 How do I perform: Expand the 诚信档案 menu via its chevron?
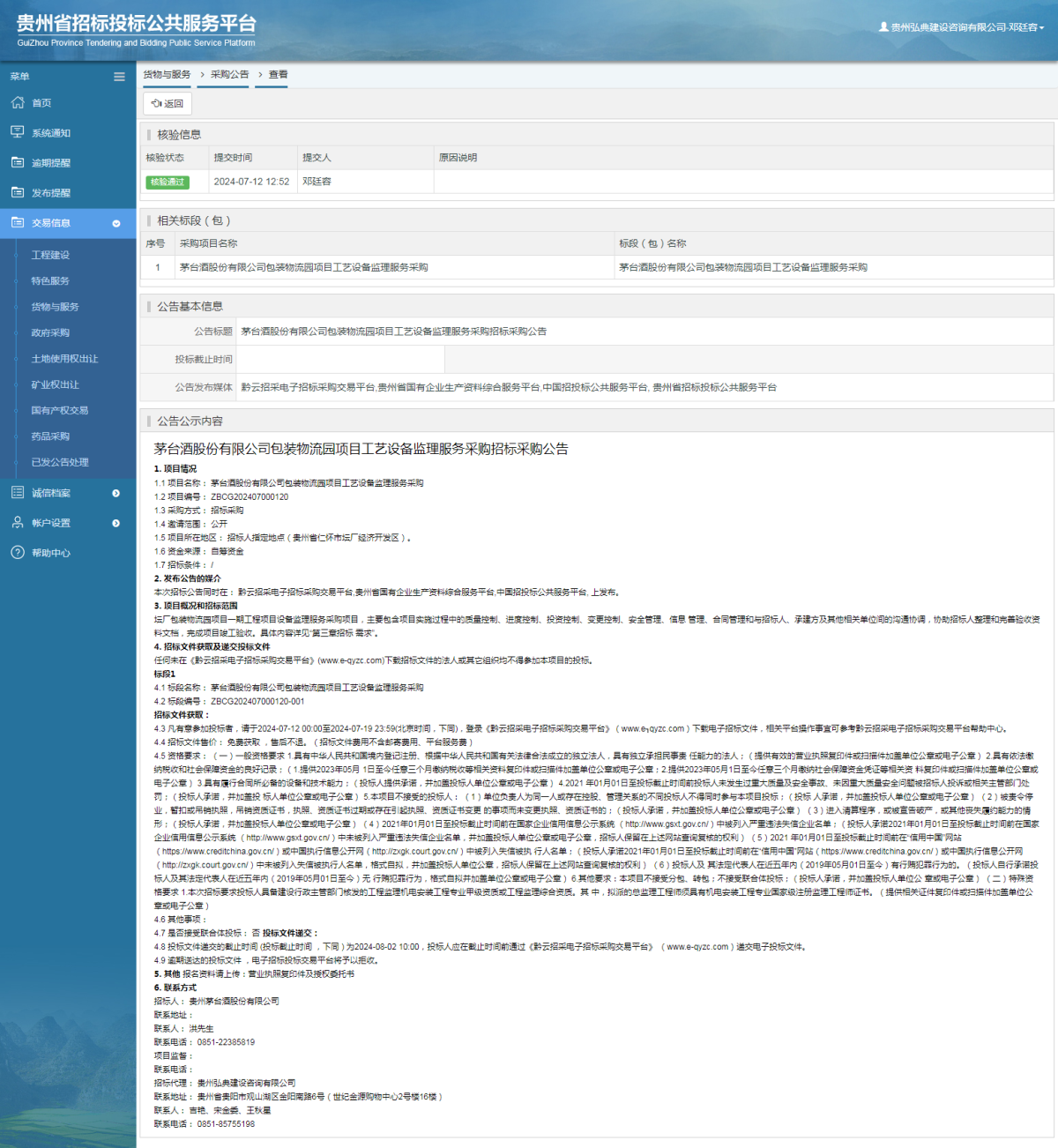click(116, 493)
